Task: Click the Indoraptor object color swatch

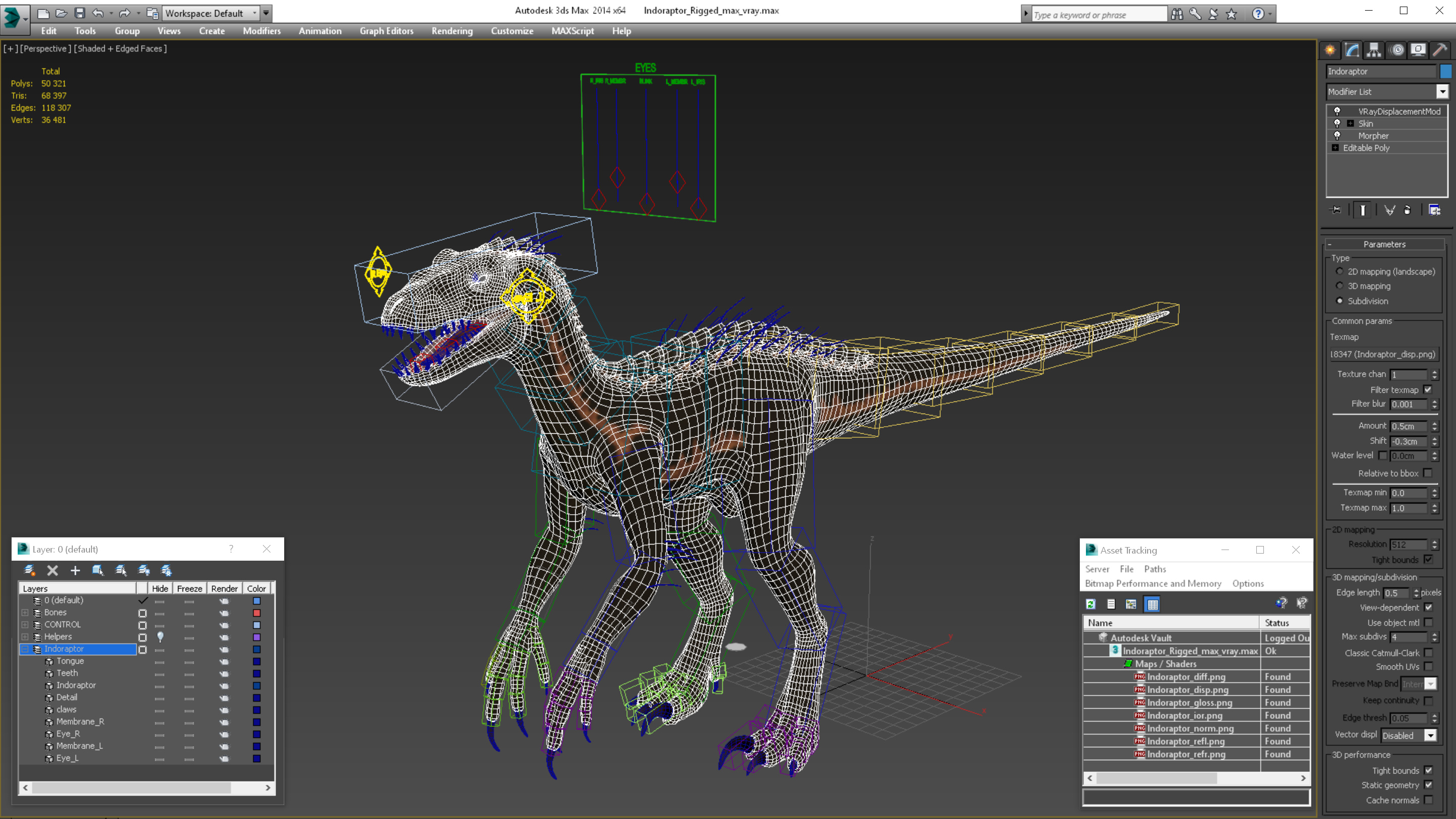Action: (1446, 71)
